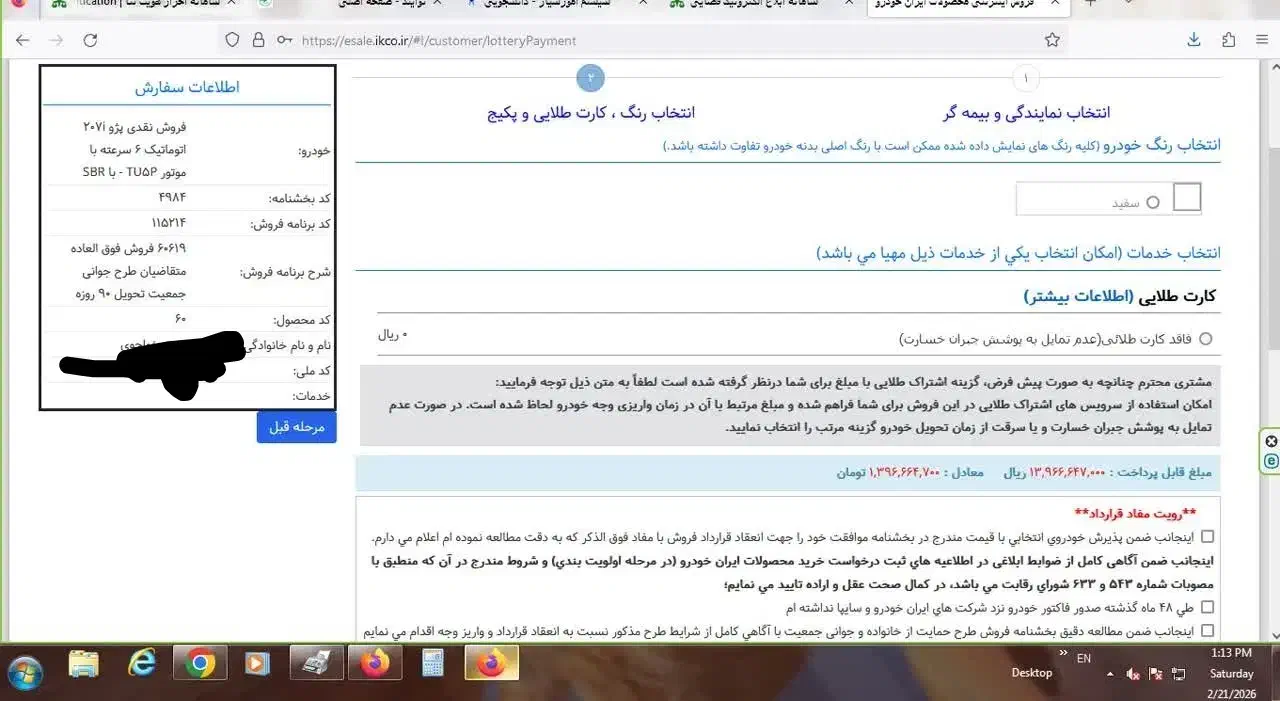
Task: Select the فاقد کارت طلایی radio option
Action: pos(1207,338)
